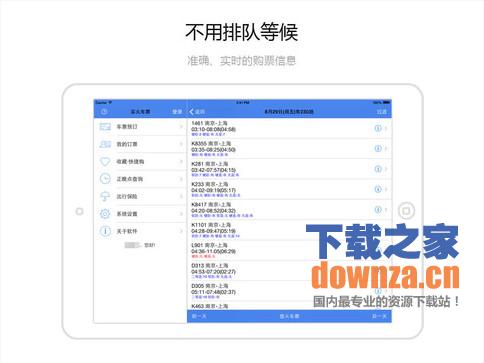Tap the clock icon in sidebar header

[104, 112]
